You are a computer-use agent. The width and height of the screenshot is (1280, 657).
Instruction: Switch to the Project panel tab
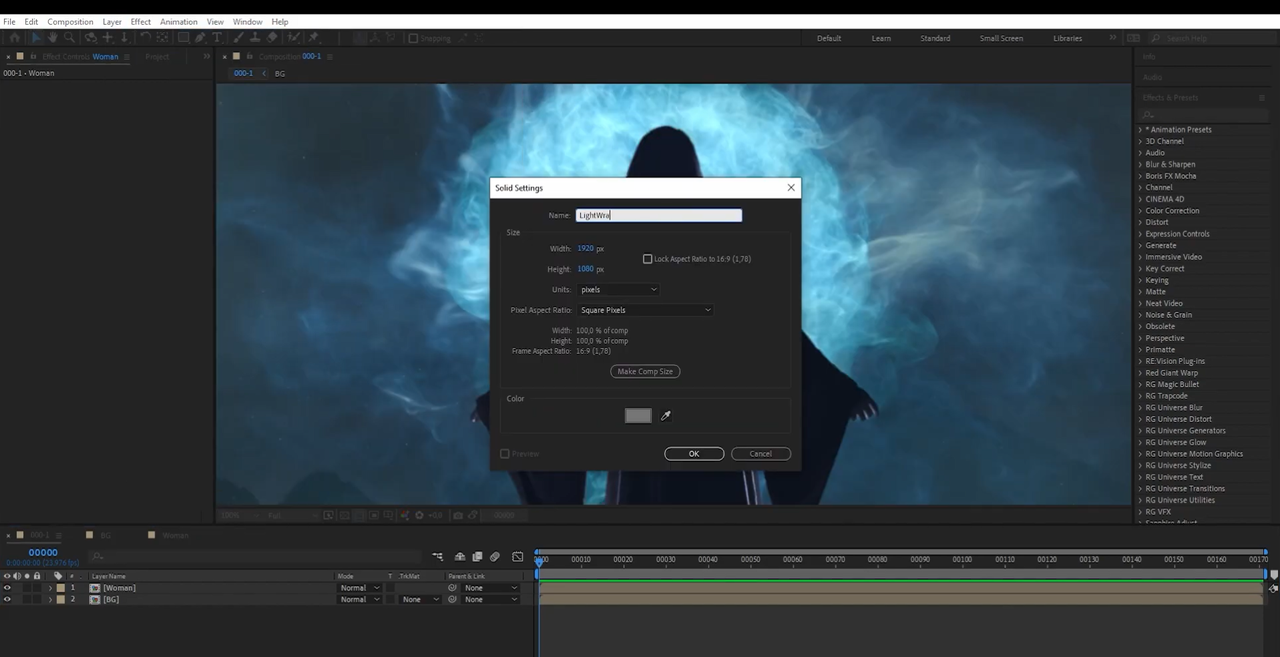pyautogui.click(x=157, y=57)
